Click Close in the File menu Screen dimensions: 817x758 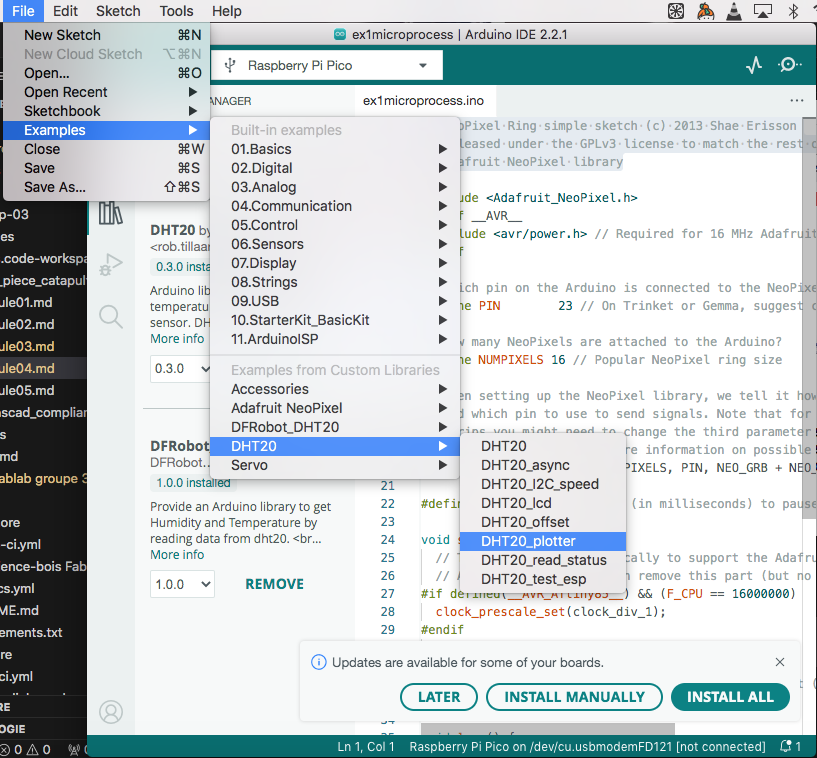106,149
